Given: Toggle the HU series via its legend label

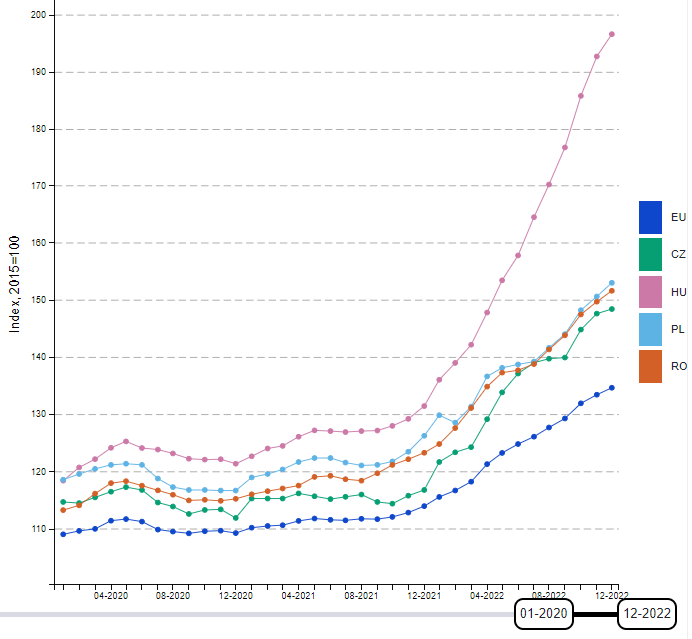Looking at the screenshot, I should point(678,292).
